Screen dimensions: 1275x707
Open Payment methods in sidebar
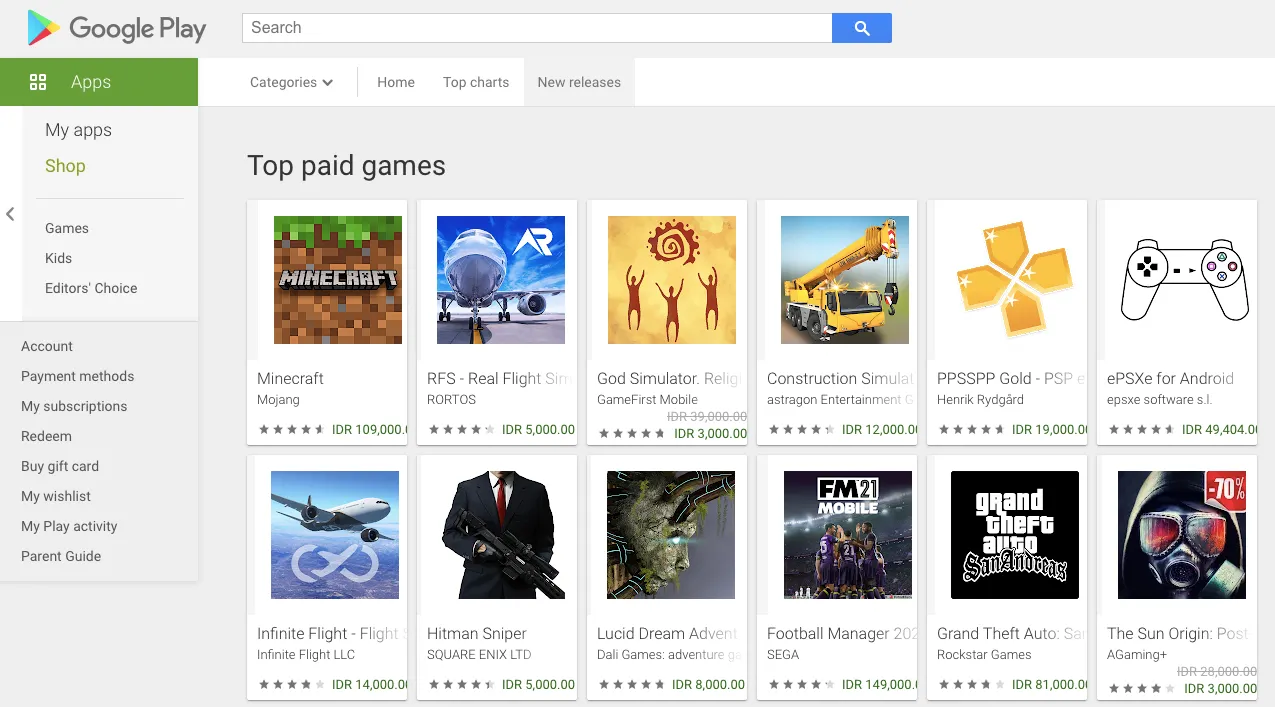click(x=77, y=376)
